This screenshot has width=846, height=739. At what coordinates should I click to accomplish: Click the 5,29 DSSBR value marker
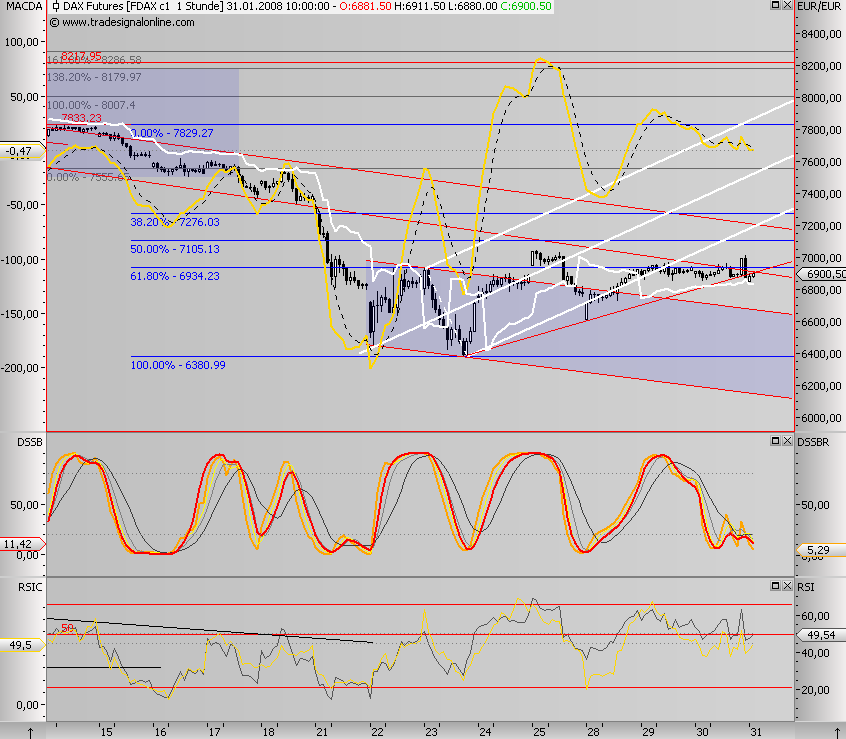[x=821, y=550]
